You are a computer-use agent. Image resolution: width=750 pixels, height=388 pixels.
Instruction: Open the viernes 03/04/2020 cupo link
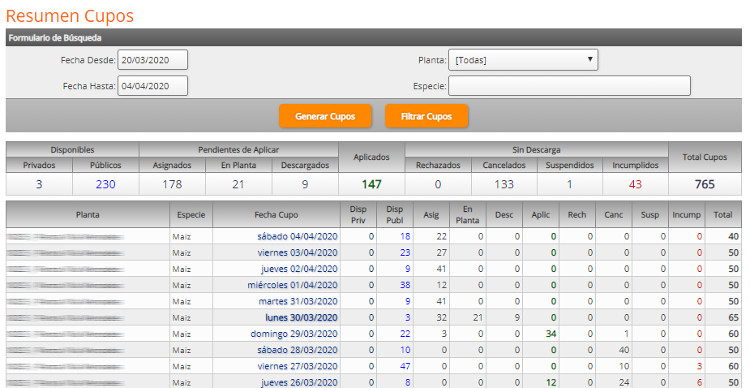coord(297,253)
